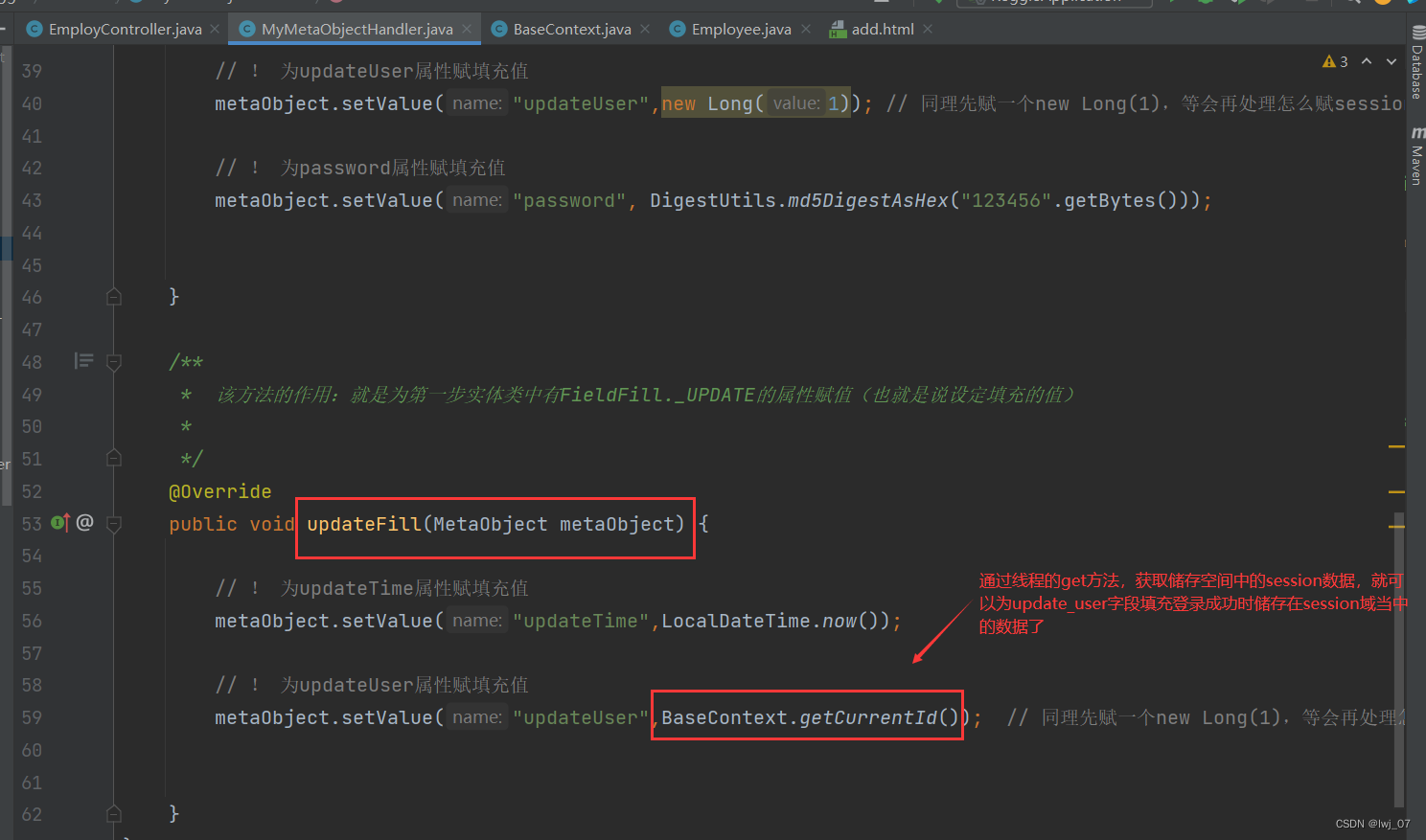Image resolution: width=1426 pixels, height=840 pixels.
Task: Click the fold end marker at line 46
Action: click(114, 297)
